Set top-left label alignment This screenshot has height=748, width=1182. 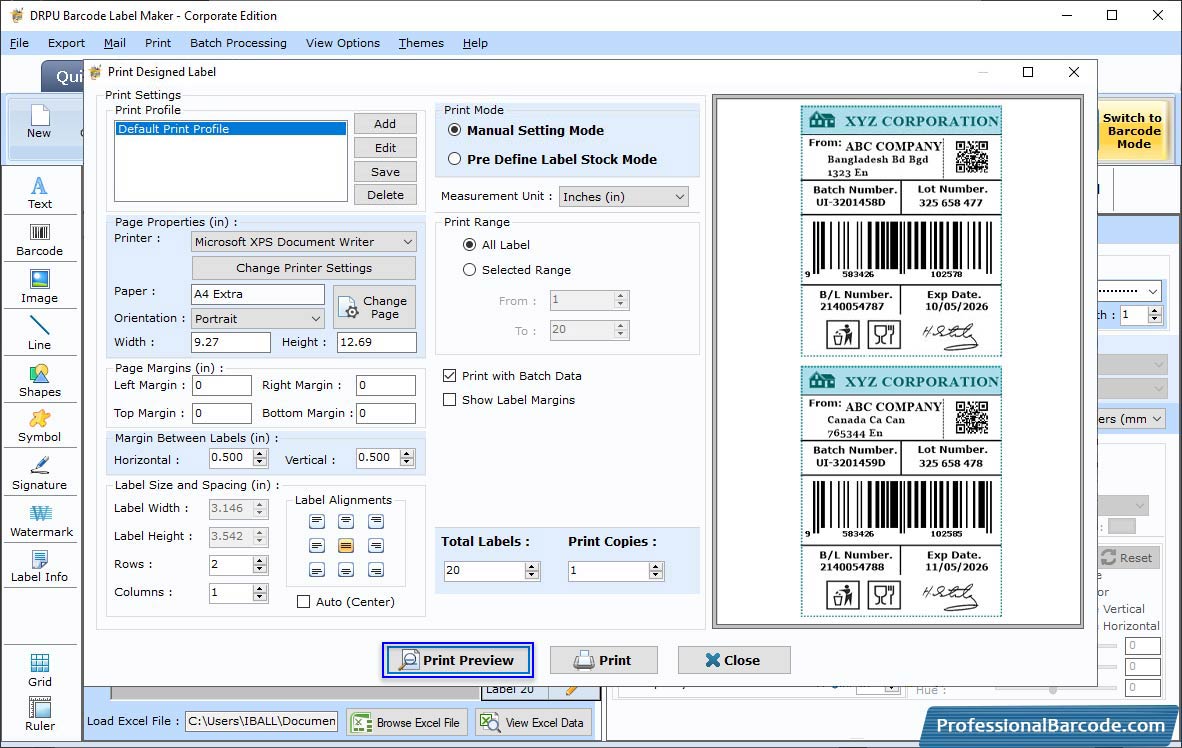click(x=317, y=521)
